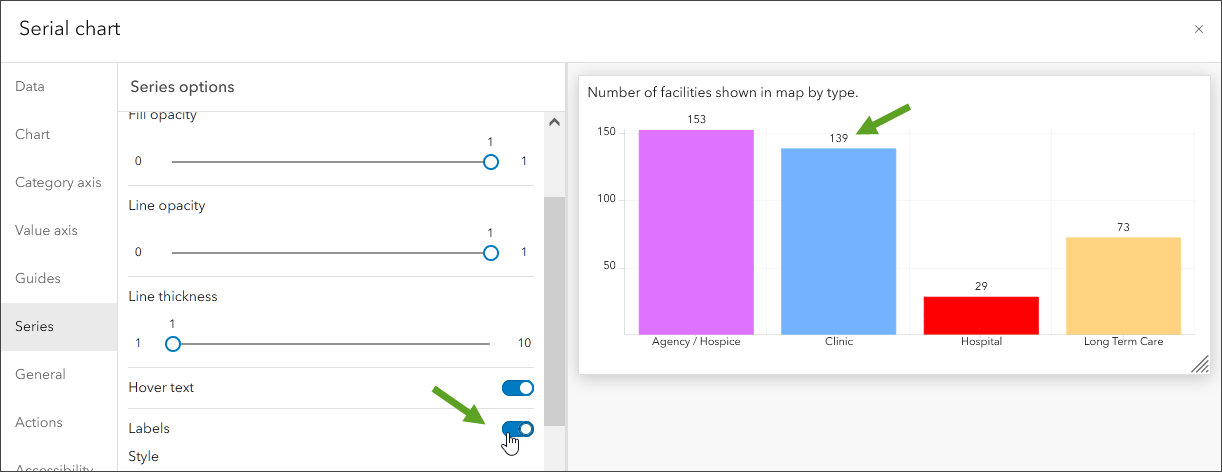Open the Data tab
Image resolution: width=1222 pixels, height=472 pixels.
(x=30, y=87)
